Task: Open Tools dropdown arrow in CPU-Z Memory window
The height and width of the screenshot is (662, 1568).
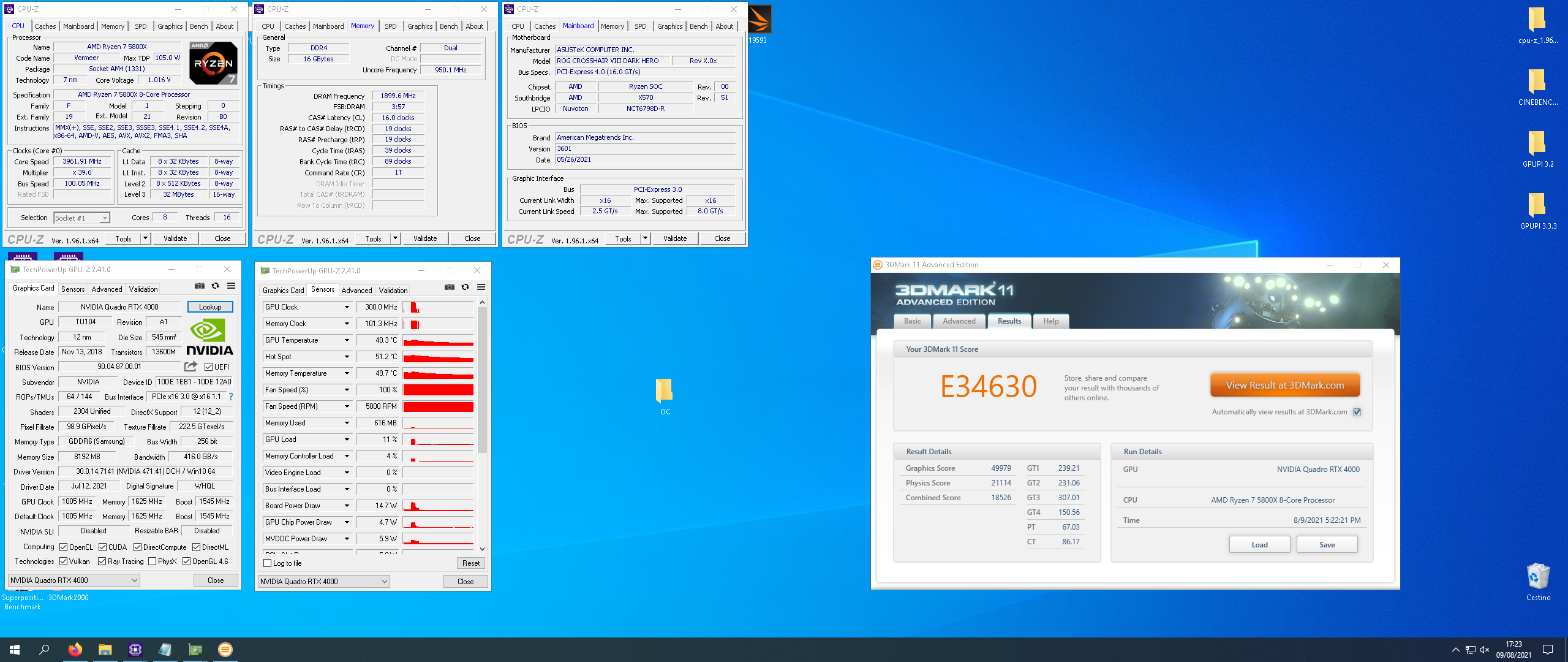Action: (396, 238)
